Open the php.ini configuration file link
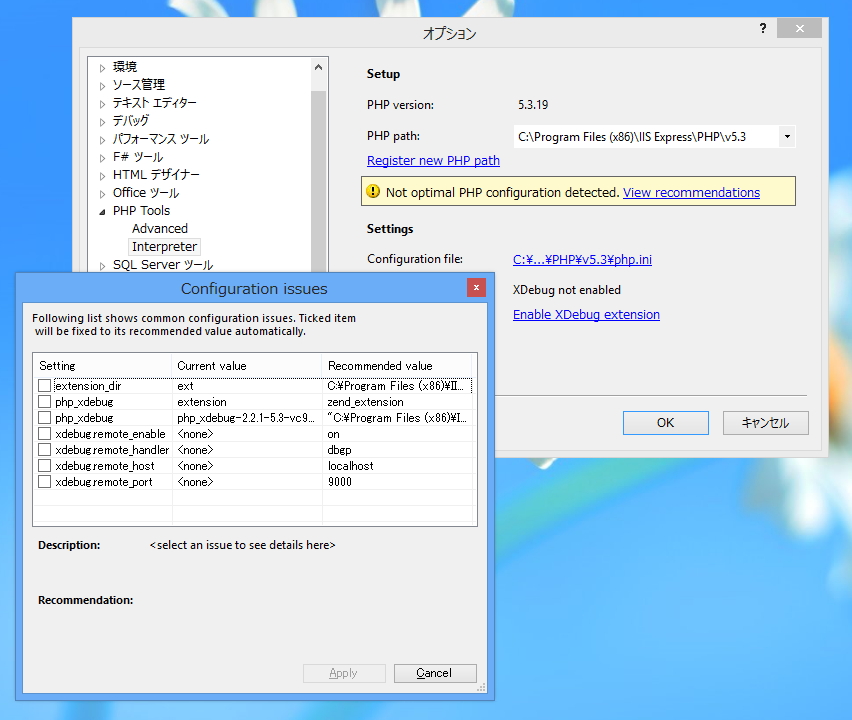The height and width of the screenshot is (720, 852). pyautogui.click(x=582, y=259)
